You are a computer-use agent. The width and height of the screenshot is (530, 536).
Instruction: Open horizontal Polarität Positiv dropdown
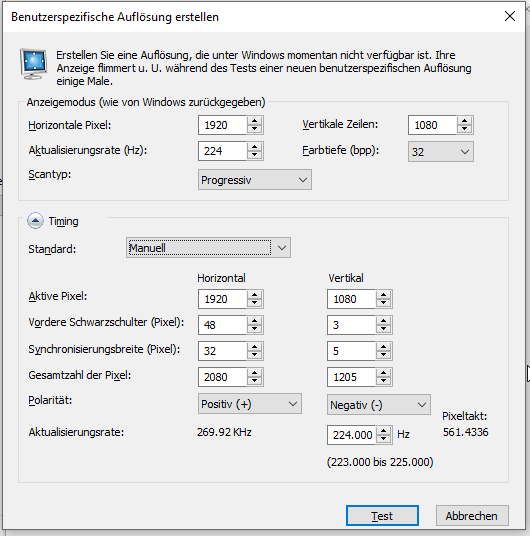tap(250, 404)
